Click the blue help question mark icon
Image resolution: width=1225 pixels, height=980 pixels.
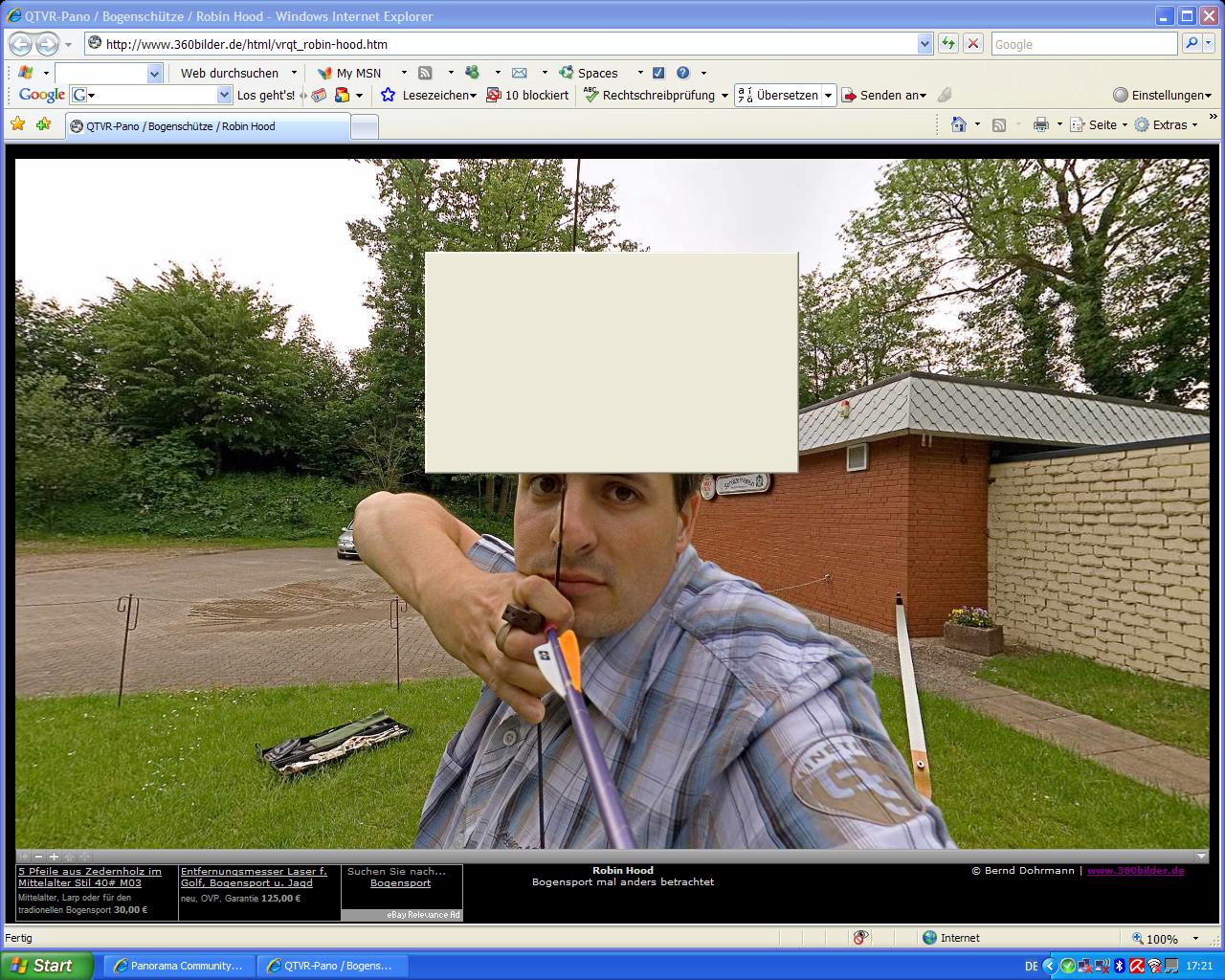pos(682,73)
